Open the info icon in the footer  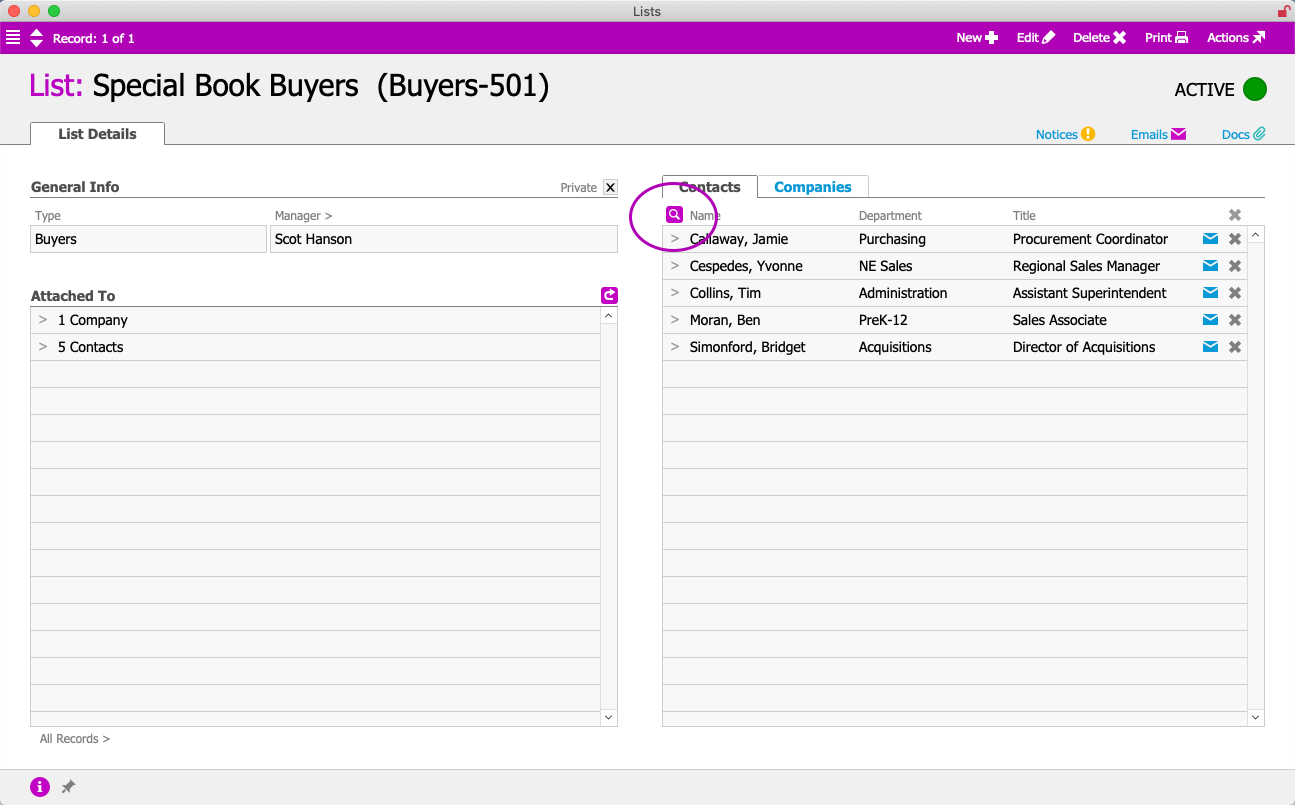40,787
